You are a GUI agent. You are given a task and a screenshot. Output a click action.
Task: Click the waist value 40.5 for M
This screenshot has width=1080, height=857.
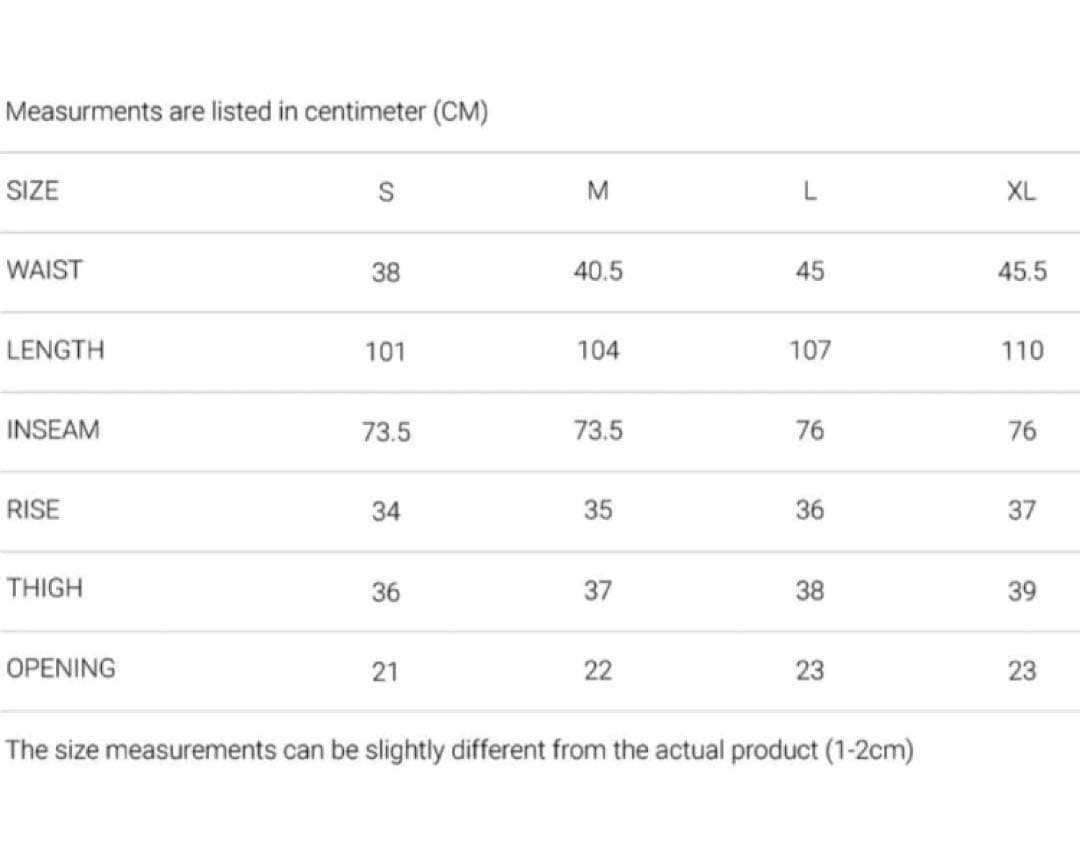click(x=598, y=271)
